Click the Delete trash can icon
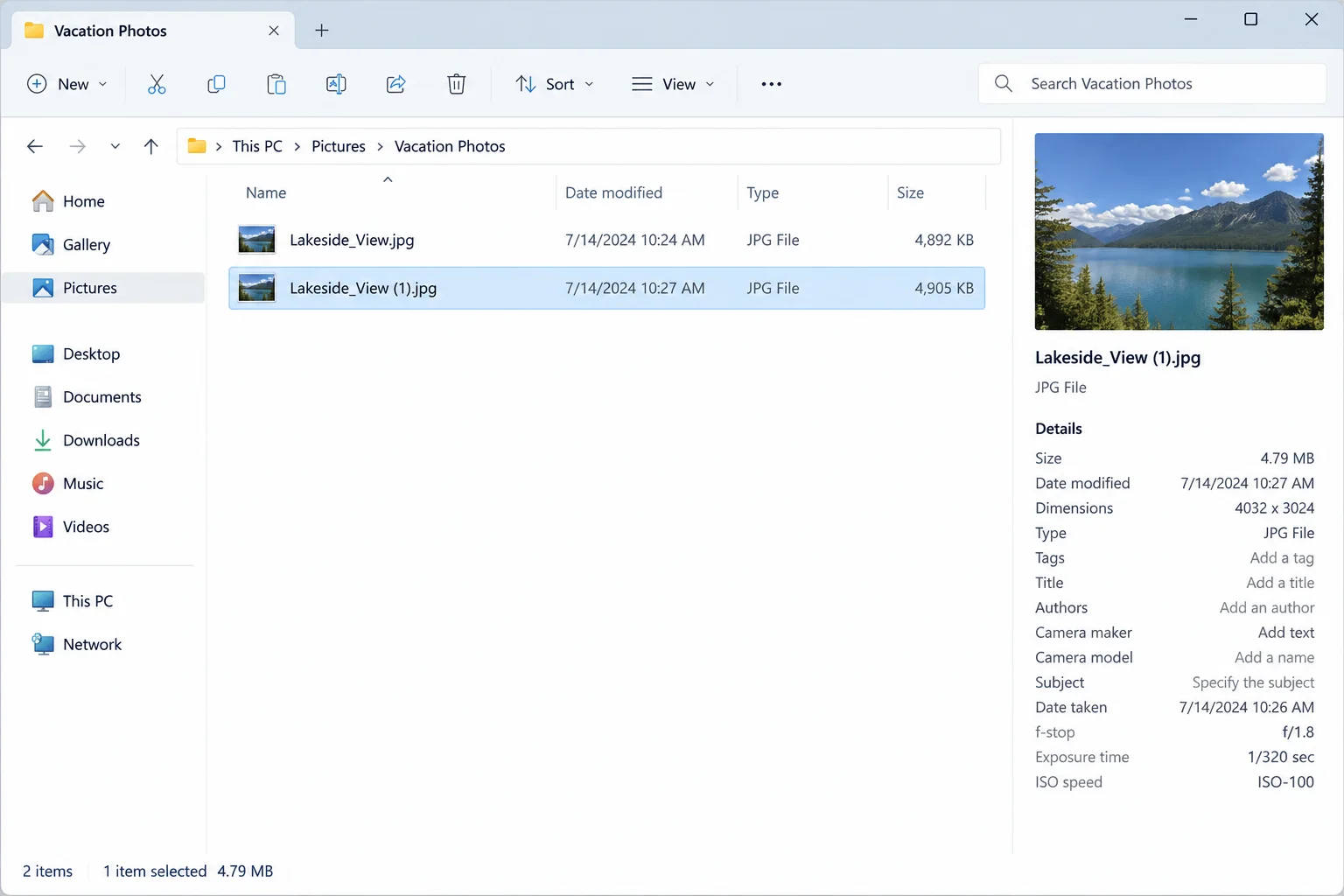This screenshot has width=1344, height=896. click(456, 84)
